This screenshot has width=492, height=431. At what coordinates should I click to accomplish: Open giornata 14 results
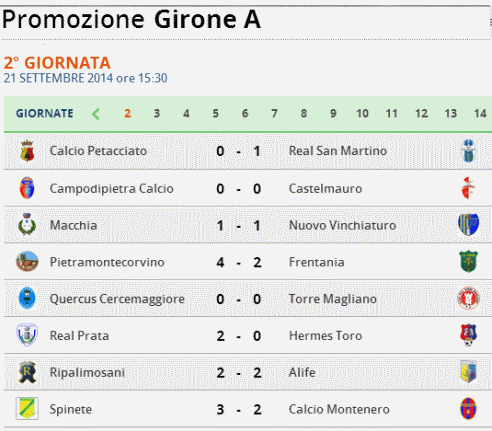click(480, 114)
